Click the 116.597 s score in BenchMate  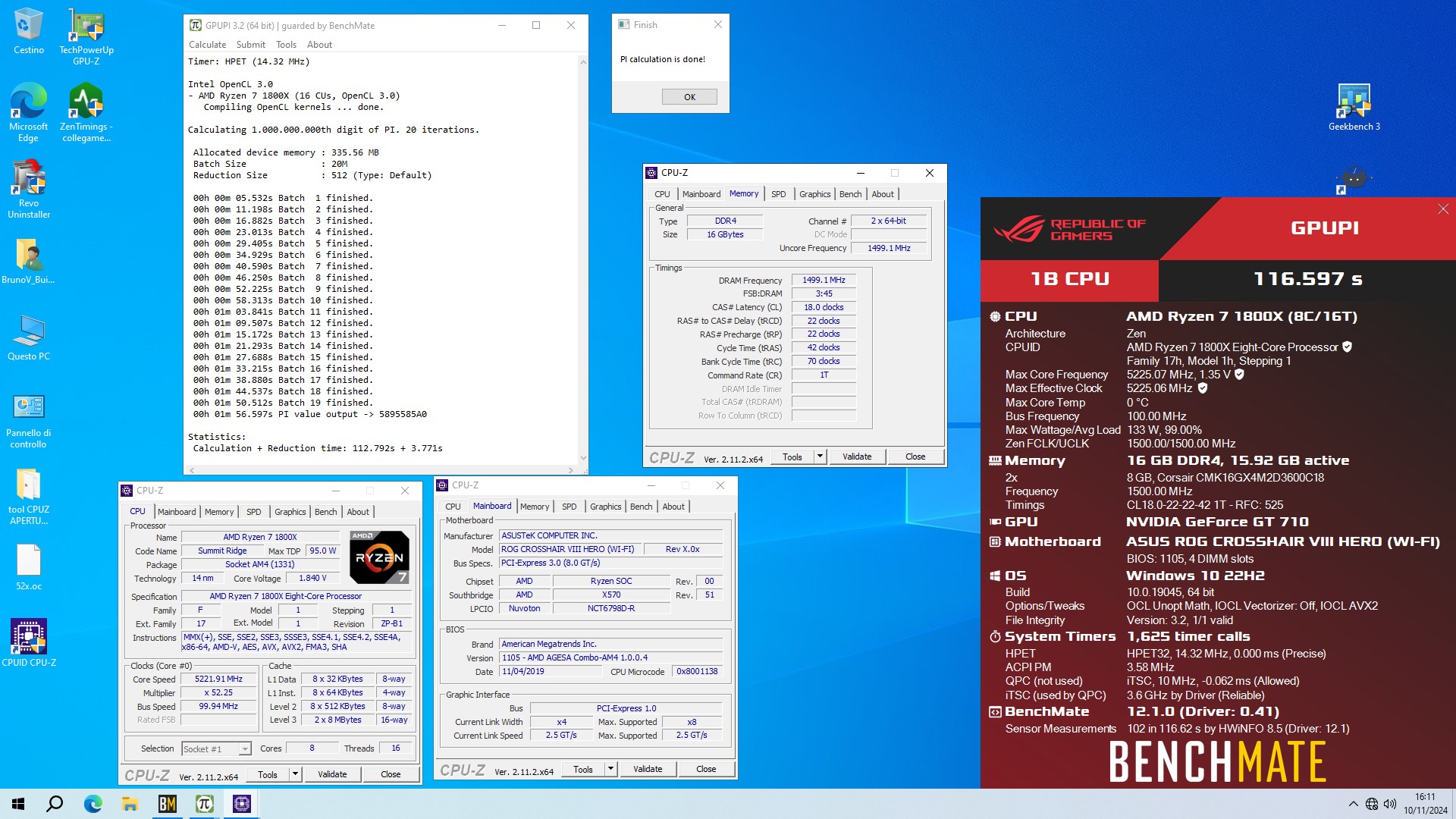pos(1307,279)
